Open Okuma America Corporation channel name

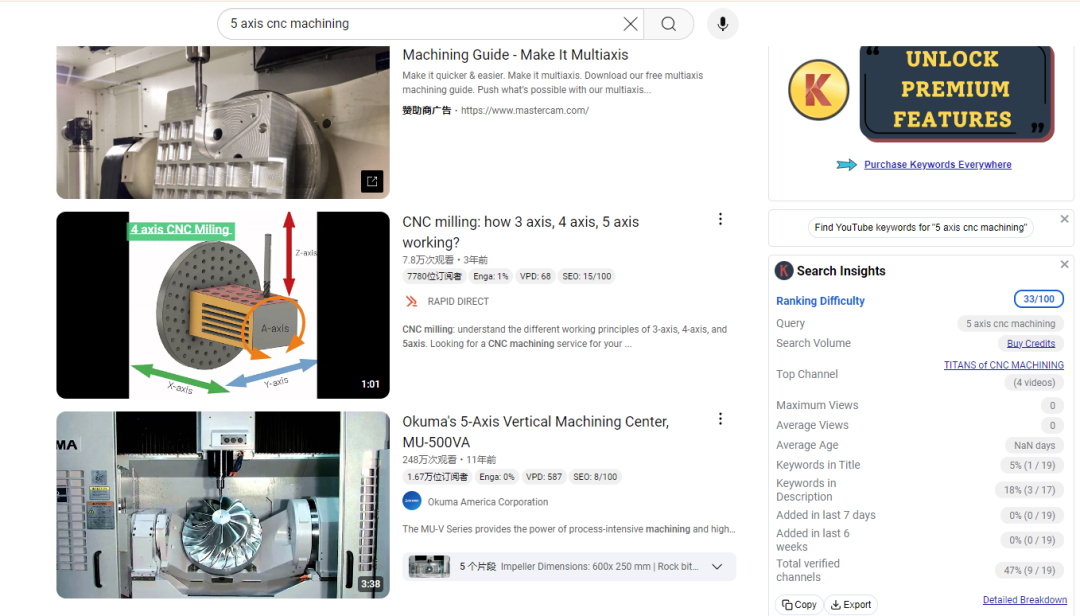488,502
